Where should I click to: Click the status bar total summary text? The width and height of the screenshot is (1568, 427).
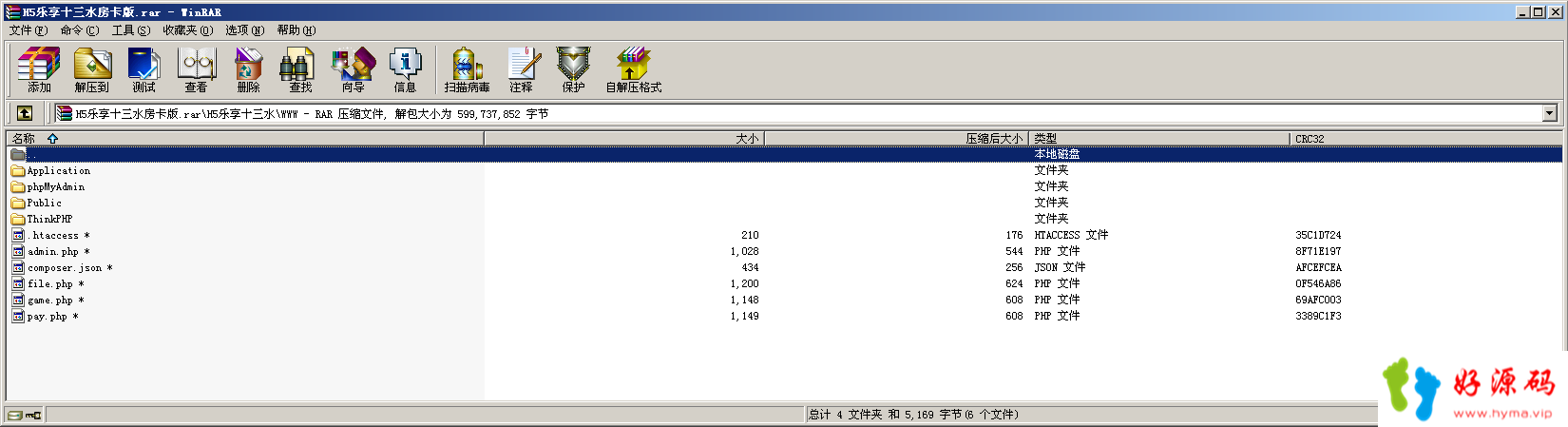tap(913, 415)
